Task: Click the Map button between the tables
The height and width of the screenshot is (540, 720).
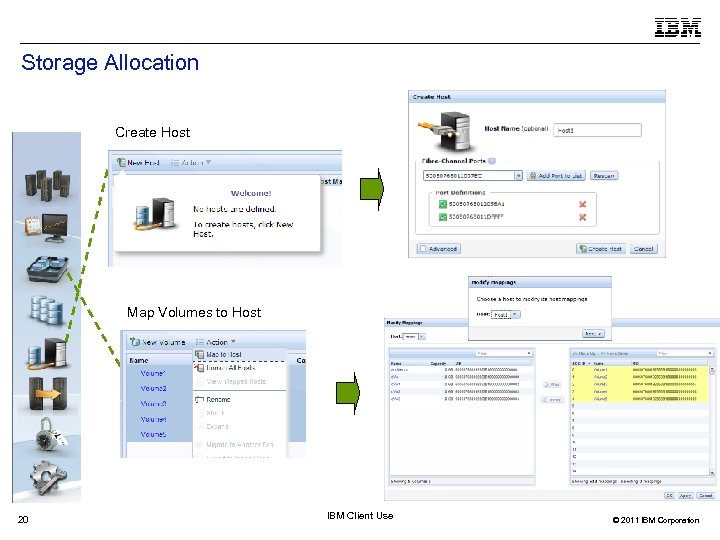Action: click(552, 384)
